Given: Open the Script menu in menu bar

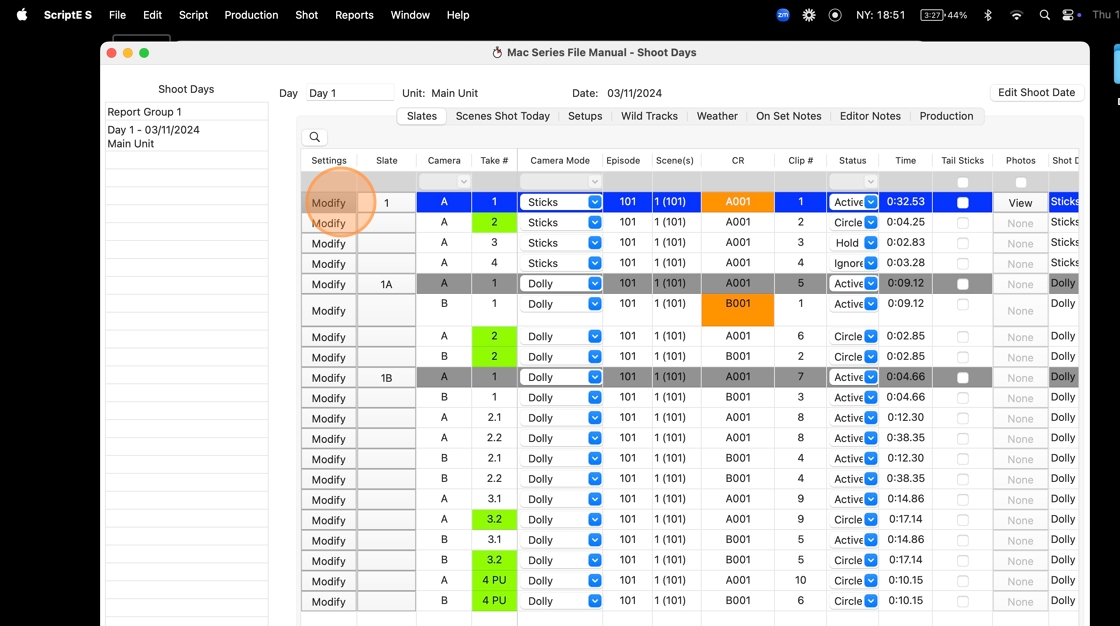Looking at the screenshot, I should (193, 15).
